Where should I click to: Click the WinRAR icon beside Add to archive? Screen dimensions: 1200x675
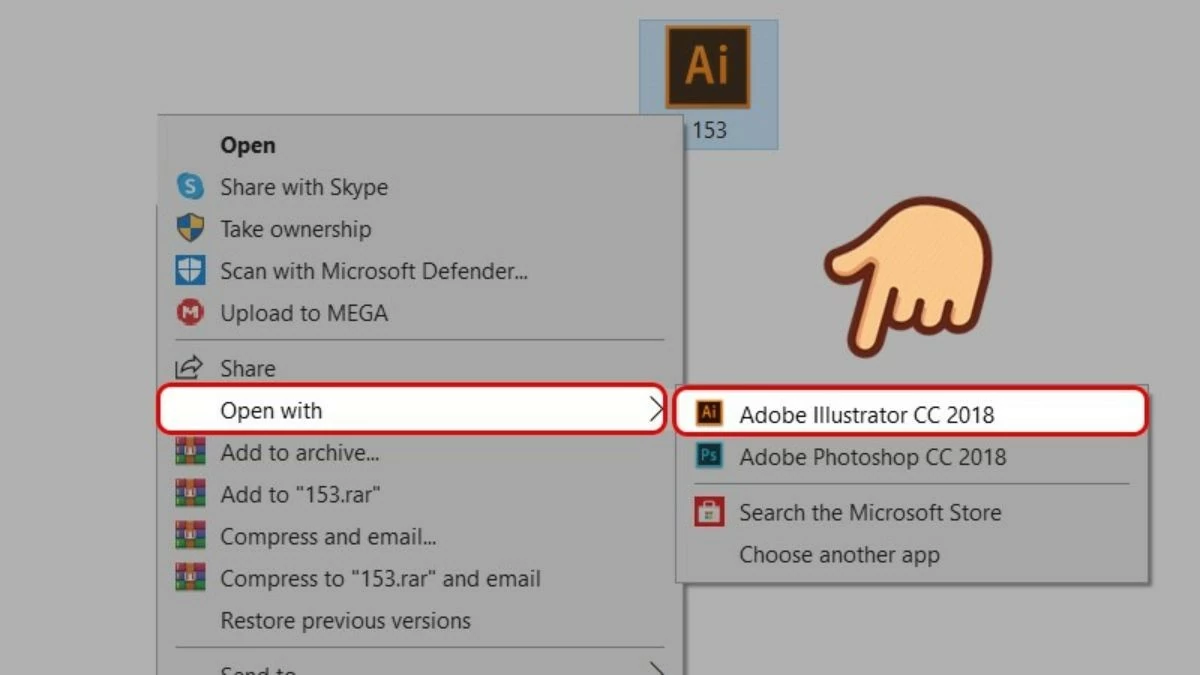click(190, 452)
